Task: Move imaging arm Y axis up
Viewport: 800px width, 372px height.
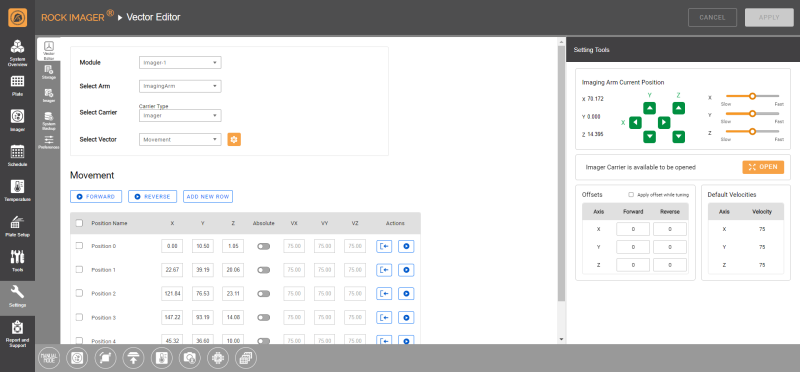Action: [649, 108]
